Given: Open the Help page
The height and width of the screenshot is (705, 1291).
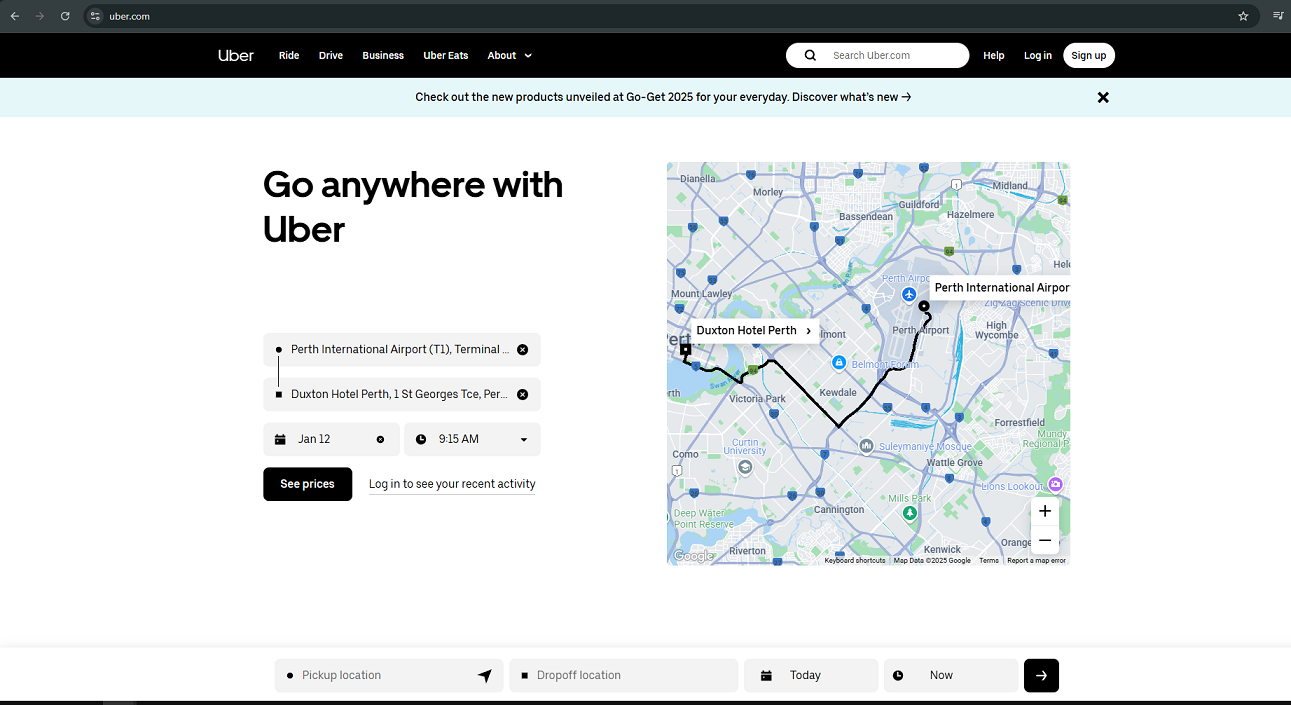Looking at the screenshot, I should (994, 55).
